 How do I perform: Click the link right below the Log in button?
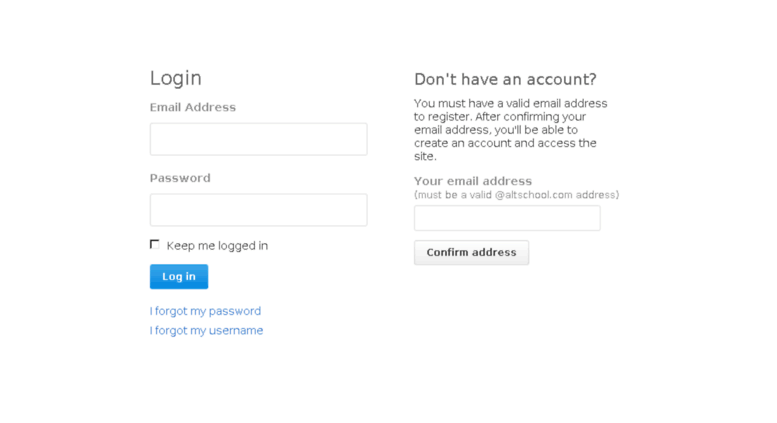pyautogui.click(x=205, y=311)
